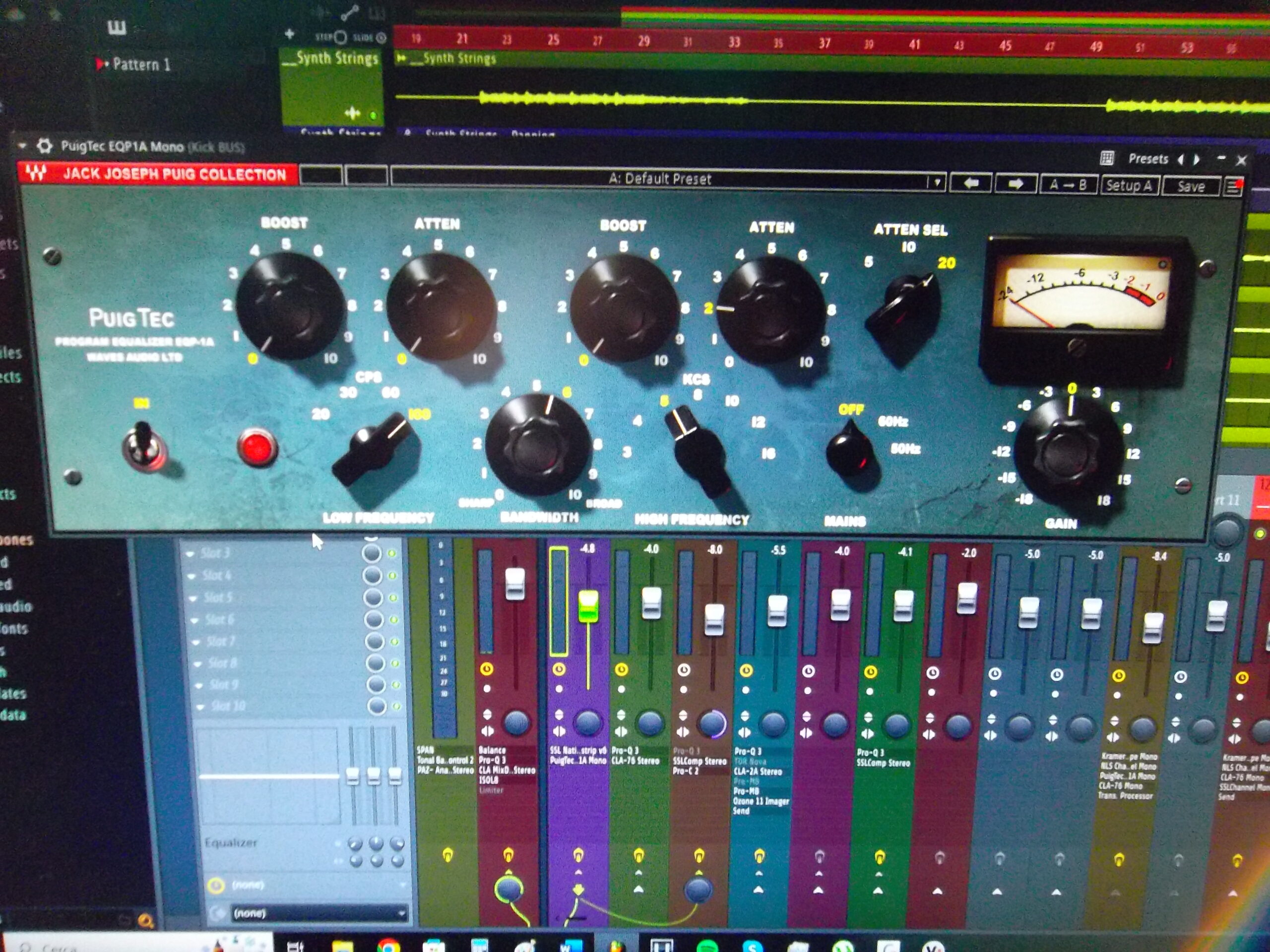Open Skype from the taskbar
Screen dimensions: 1270x952
(752, 946)
